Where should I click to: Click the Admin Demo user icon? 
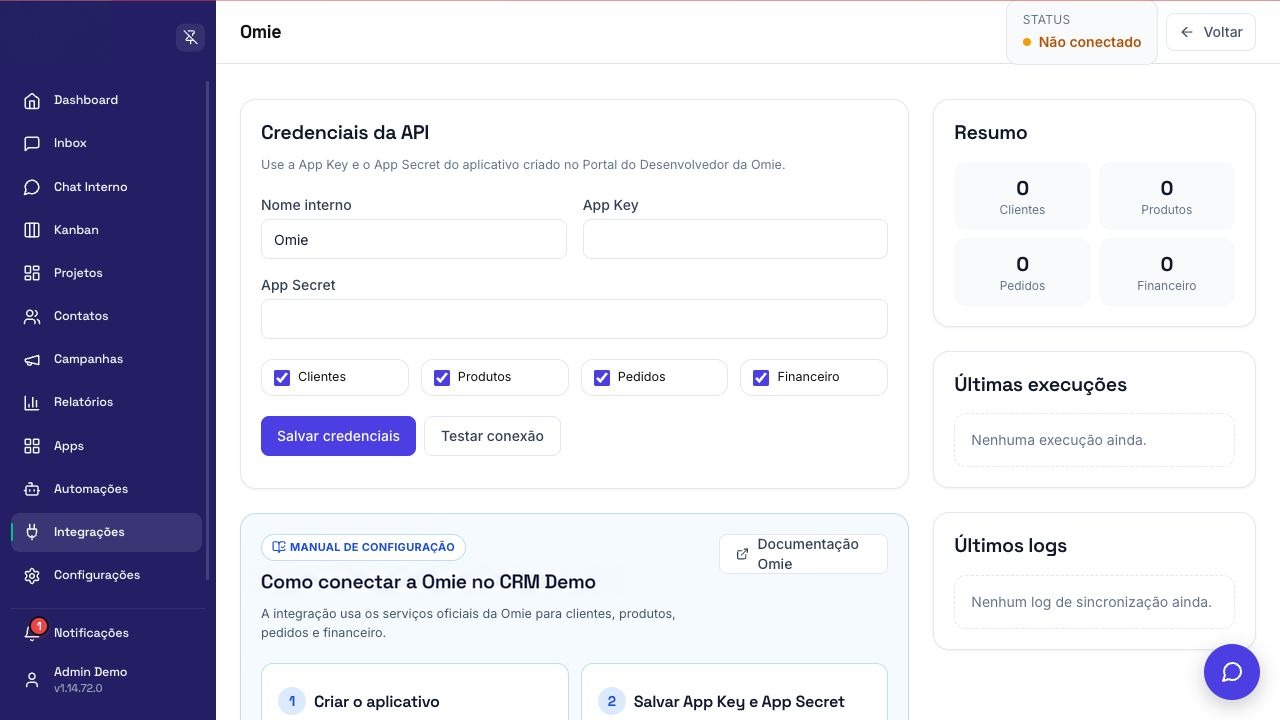(x=32, y=680)
